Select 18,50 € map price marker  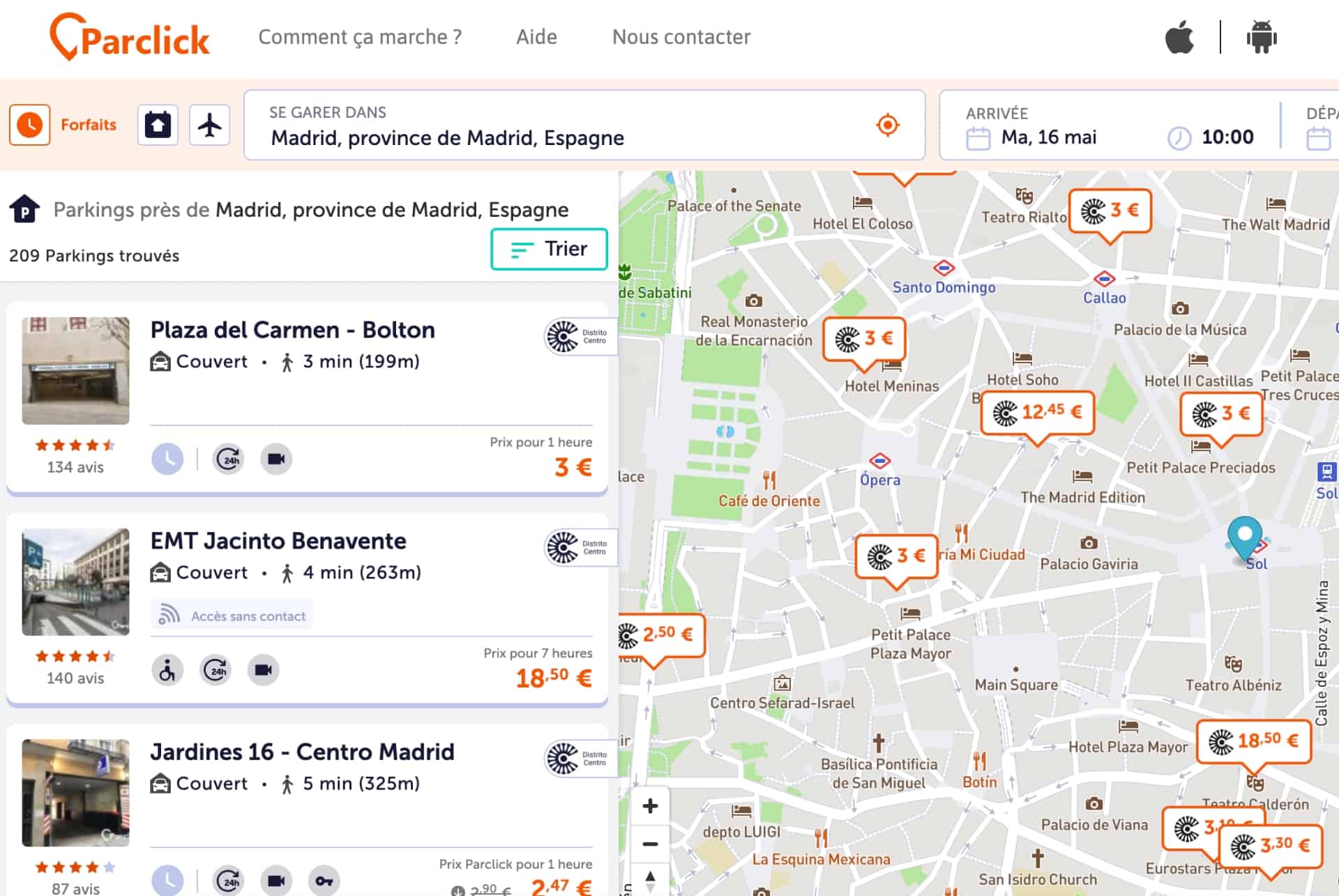tap(1254, 741)
